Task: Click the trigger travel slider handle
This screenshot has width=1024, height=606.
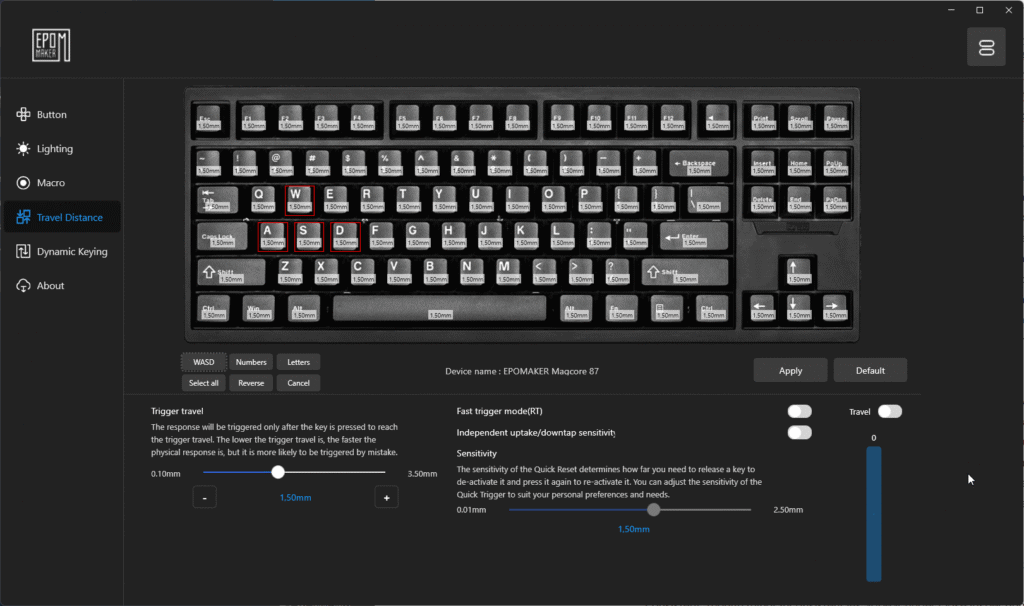Action: tap(278, 472)
